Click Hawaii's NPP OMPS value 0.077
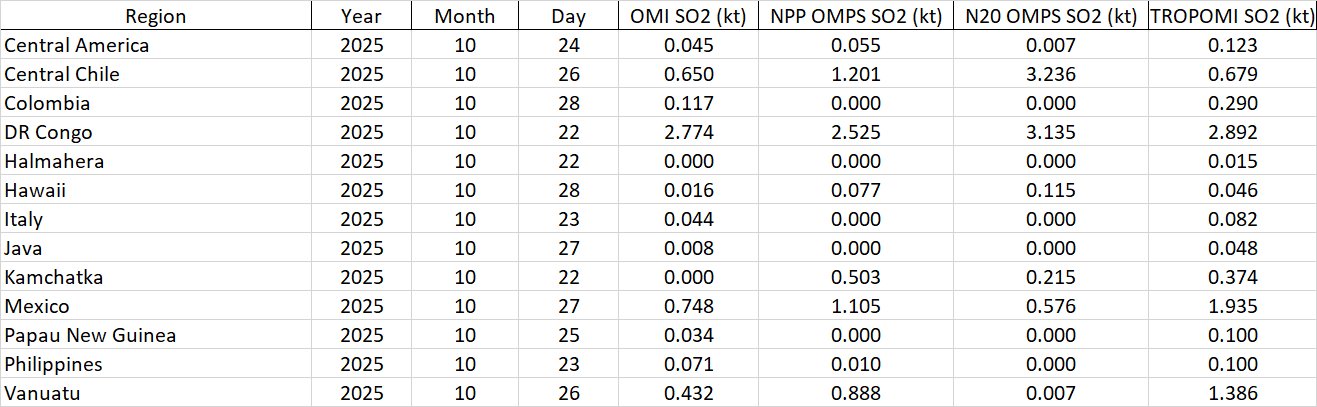Image resolution: width=1317 pixels, height=407 pixels. [x=850, y=190]
